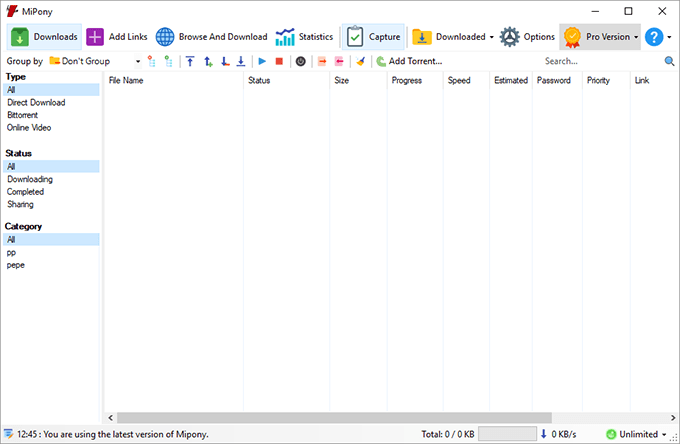Click the black power shutdown icon
Viewport: 680px width, 444px height.
[x=301, y=62]
